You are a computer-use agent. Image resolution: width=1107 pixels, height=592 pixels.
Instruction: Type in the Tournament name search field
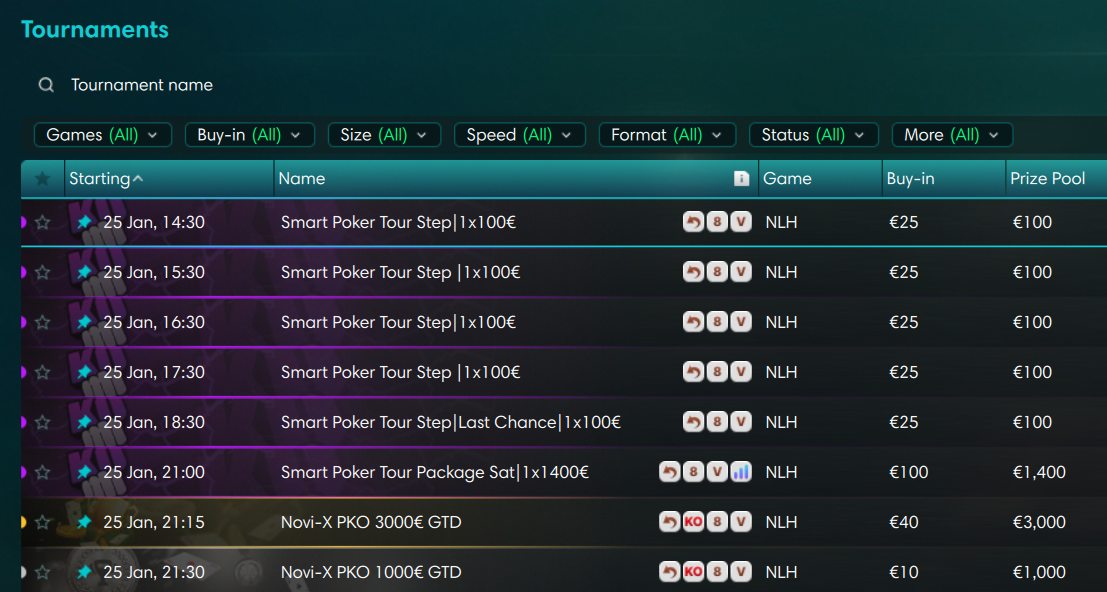pos(300,85)
